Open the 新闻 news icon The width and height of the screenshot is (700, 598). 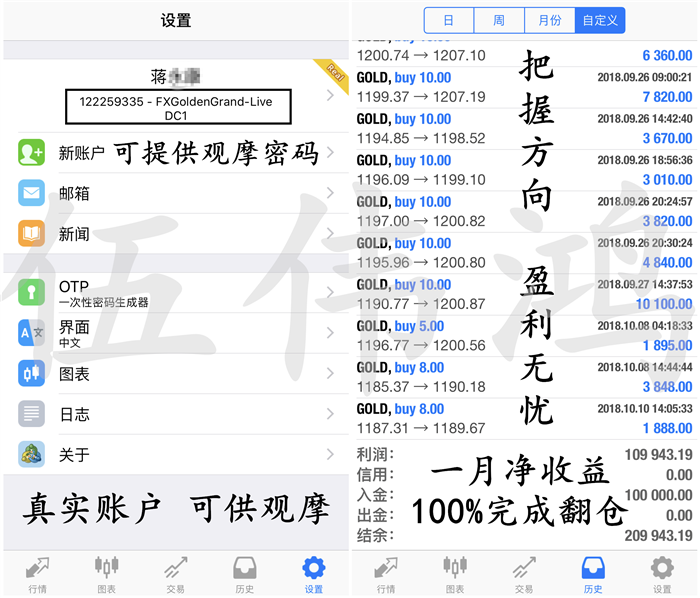(x=31, y=233)
